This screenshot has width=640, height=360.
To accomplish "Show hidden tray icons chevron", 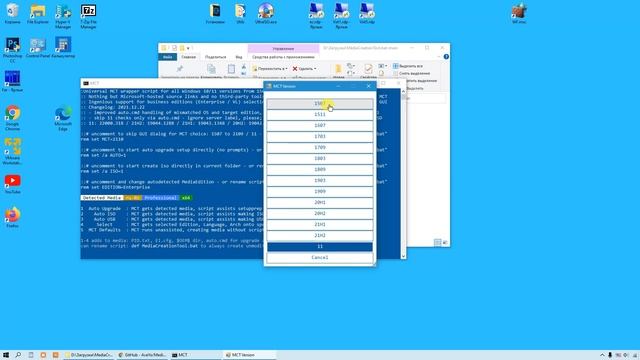I will click(x=602, y=355).
